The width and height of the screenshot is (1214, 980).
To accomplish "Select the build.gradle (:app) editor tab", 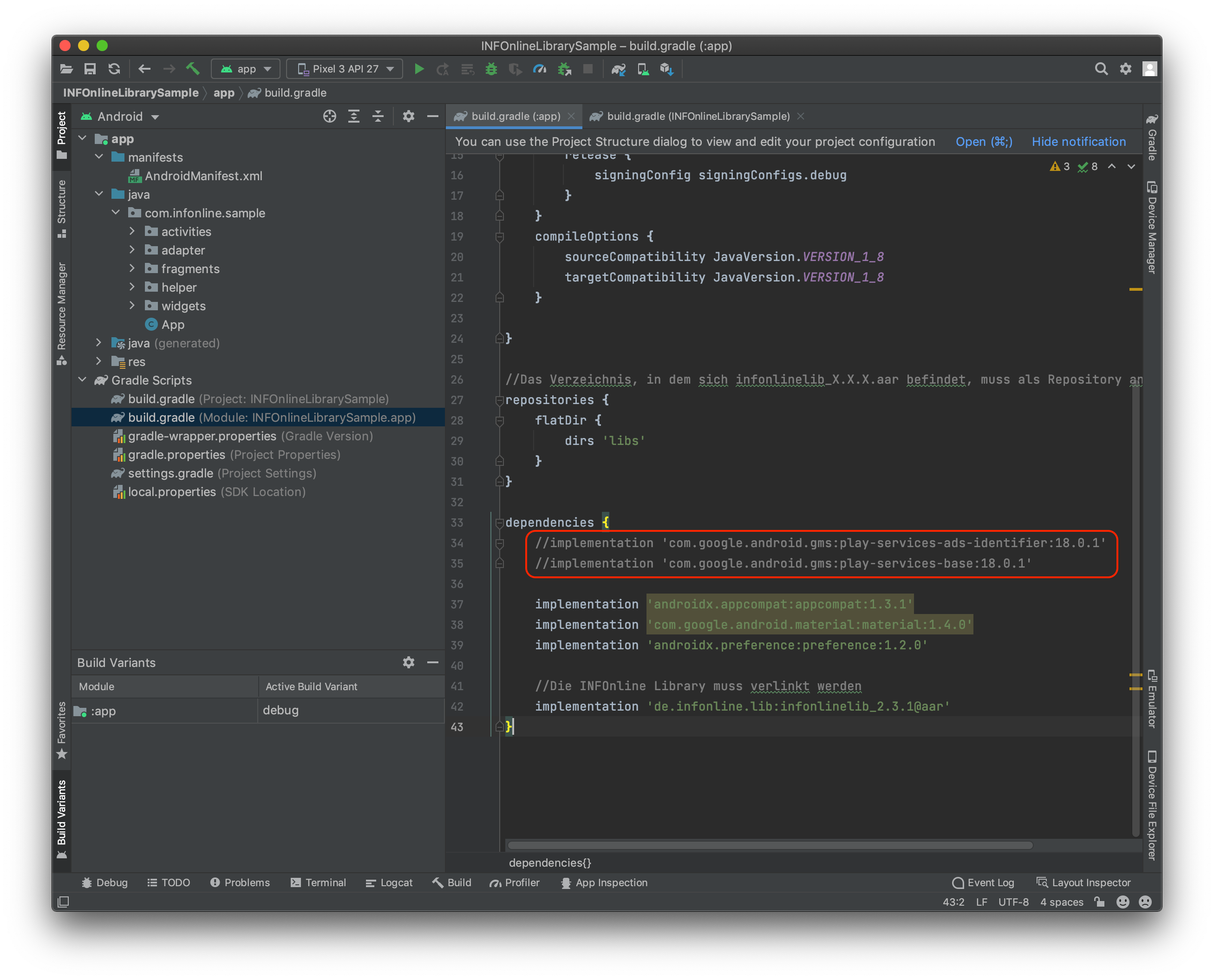I will point(515,116).
